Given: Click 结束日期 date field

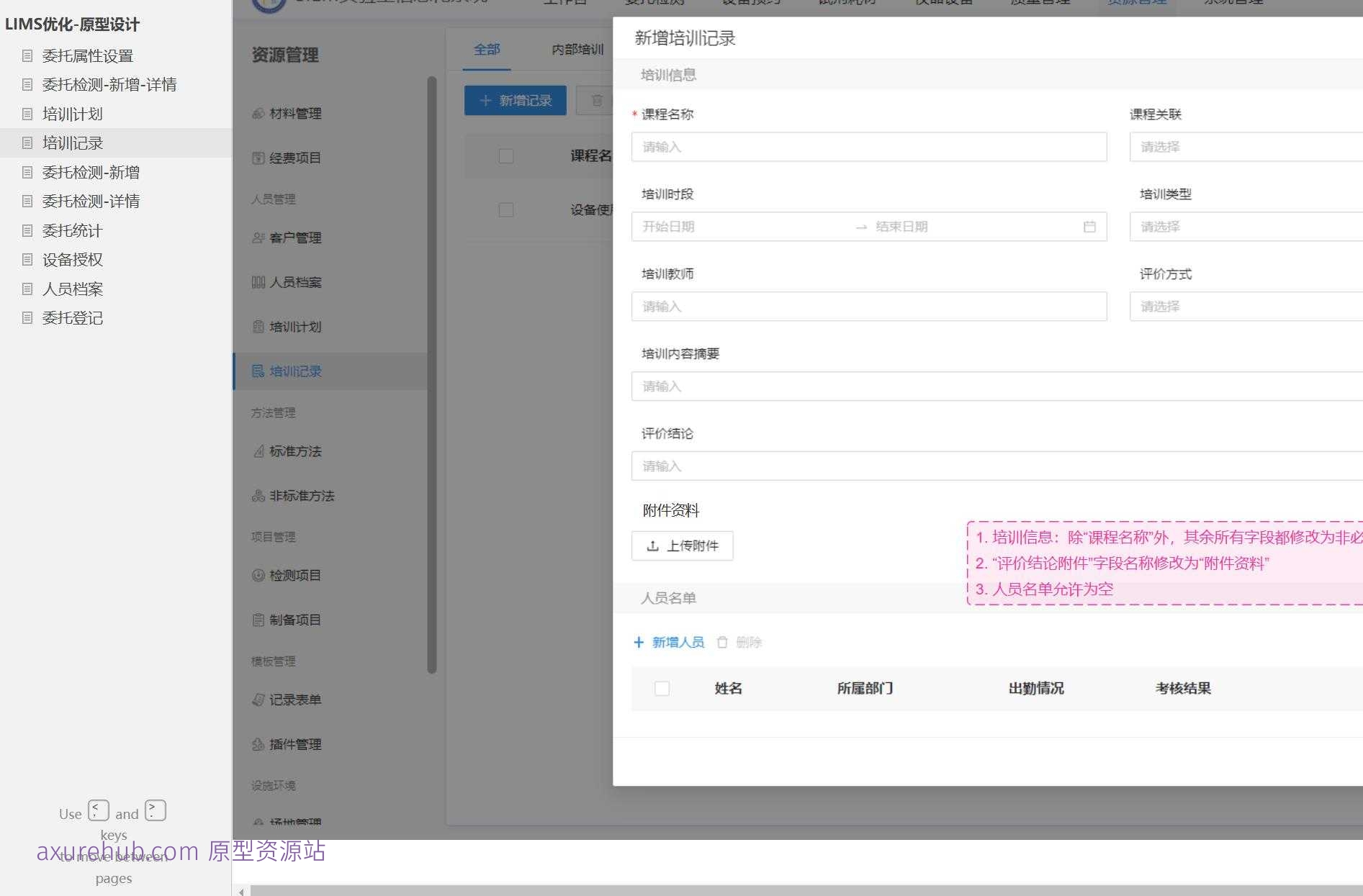Looking at the screenshot, I should [973, 227].
